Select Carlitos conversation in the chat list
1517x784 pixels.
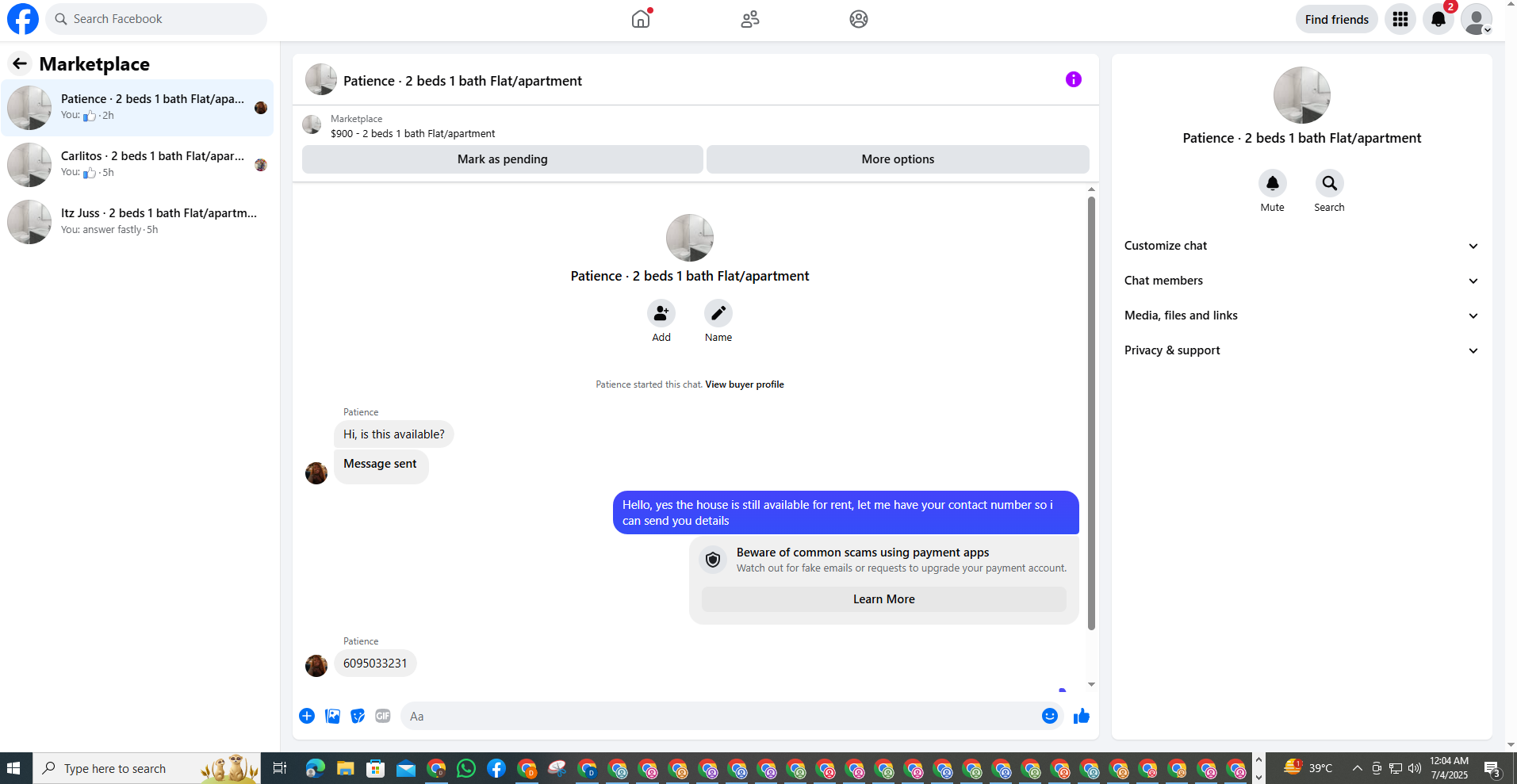point(137,165)
